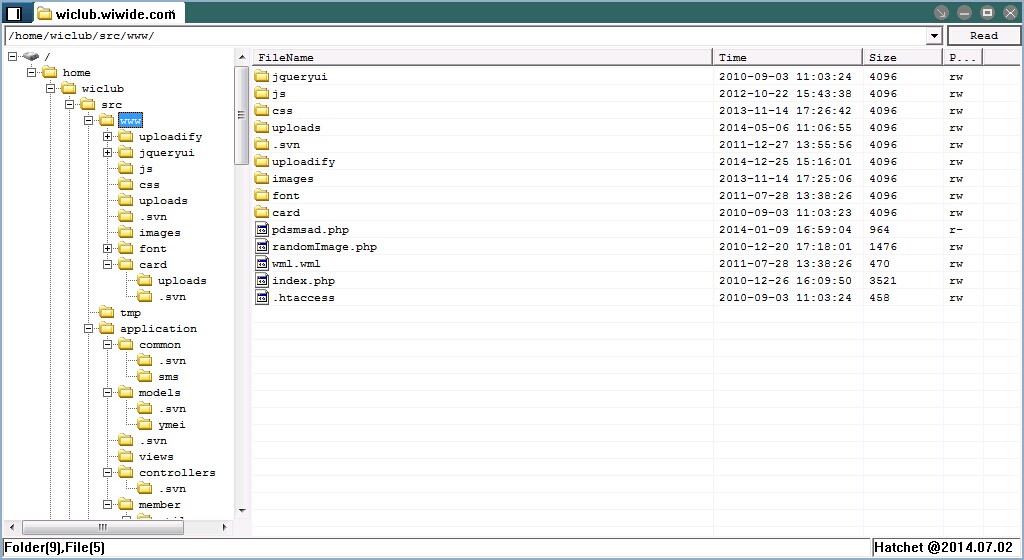The height and width of the screenshot is (560, 1024).
Task: Click the images folder icon in file list
Action: click(x=262, y=178)
